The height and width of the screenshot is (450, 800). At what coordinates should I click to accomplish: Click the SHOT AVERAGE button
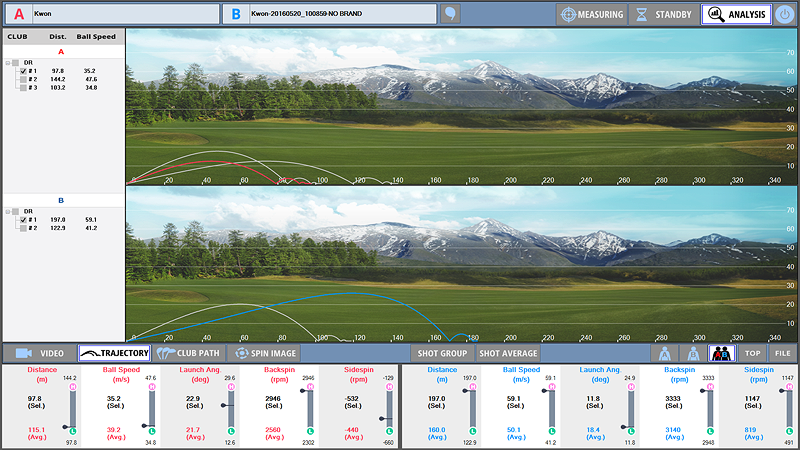coord(508,353)
